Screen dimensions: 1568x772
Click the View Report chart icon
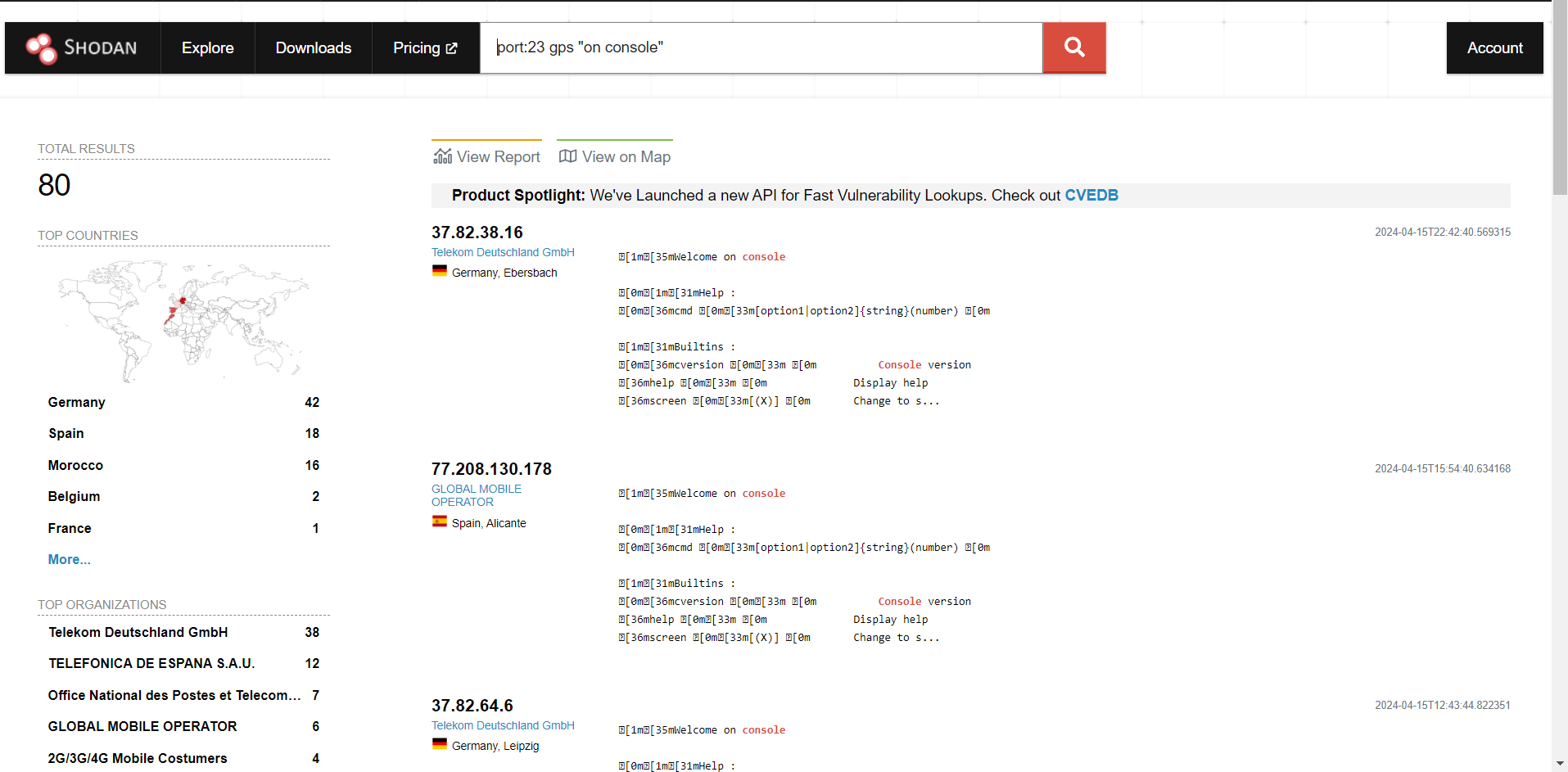point(443,156)
